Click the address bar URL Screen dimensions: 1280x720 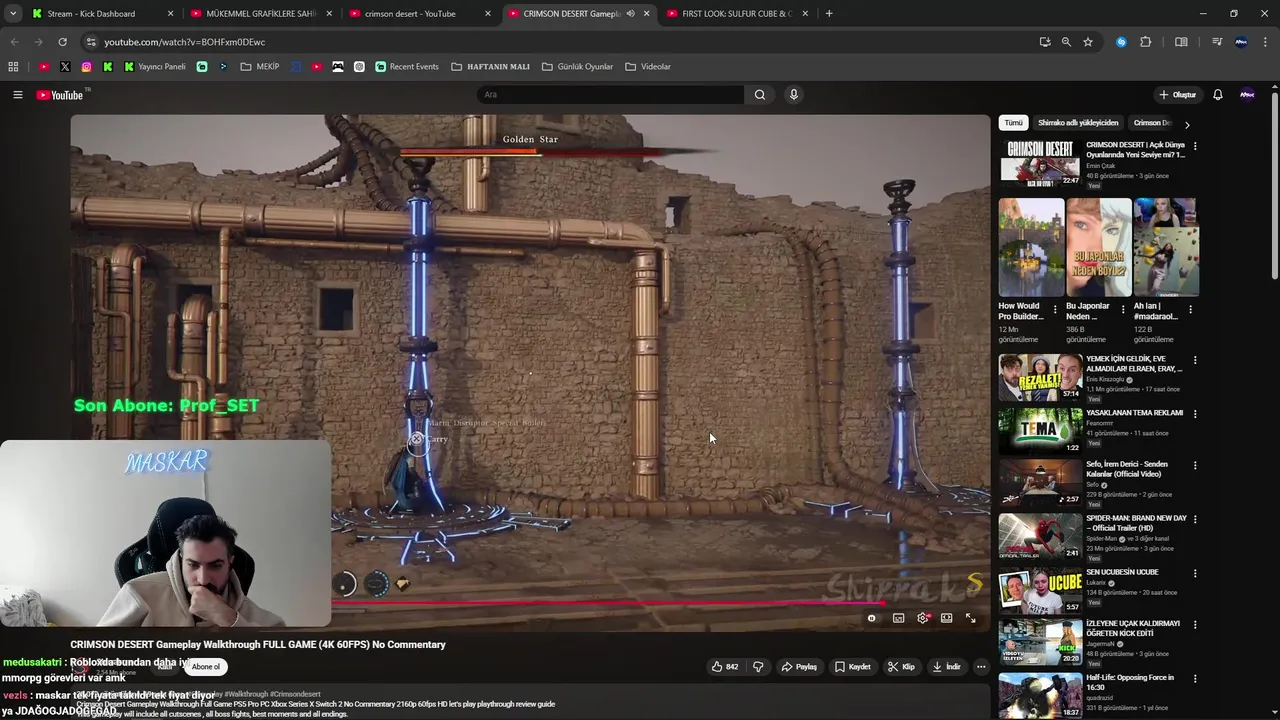(185, 42)
